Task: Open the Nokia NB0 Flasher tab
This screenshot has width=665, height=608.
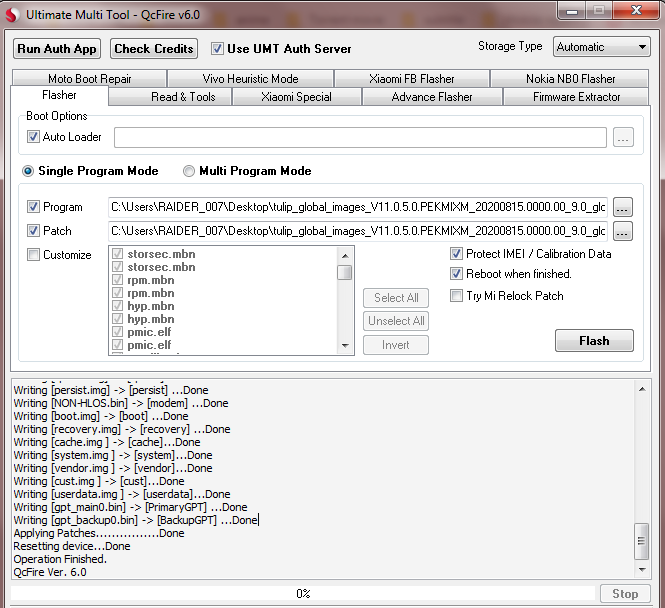Action: (570, 78)
